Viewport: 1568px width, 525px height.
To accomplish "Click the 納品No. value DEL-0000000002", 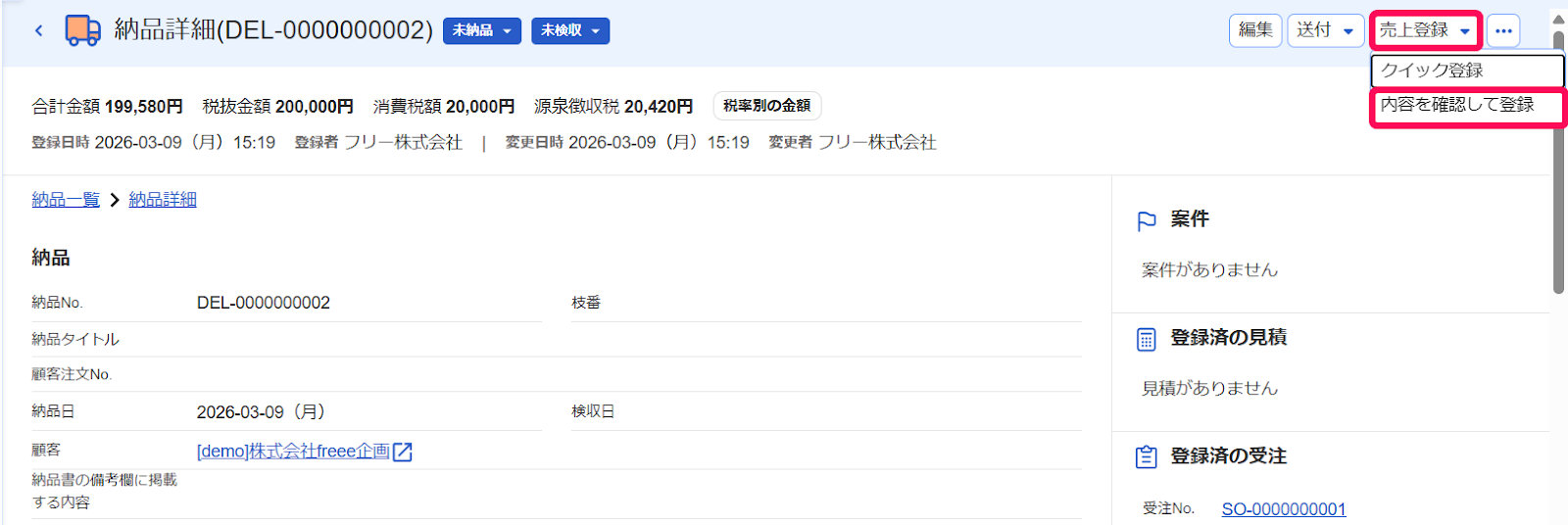I will point(264,303).
